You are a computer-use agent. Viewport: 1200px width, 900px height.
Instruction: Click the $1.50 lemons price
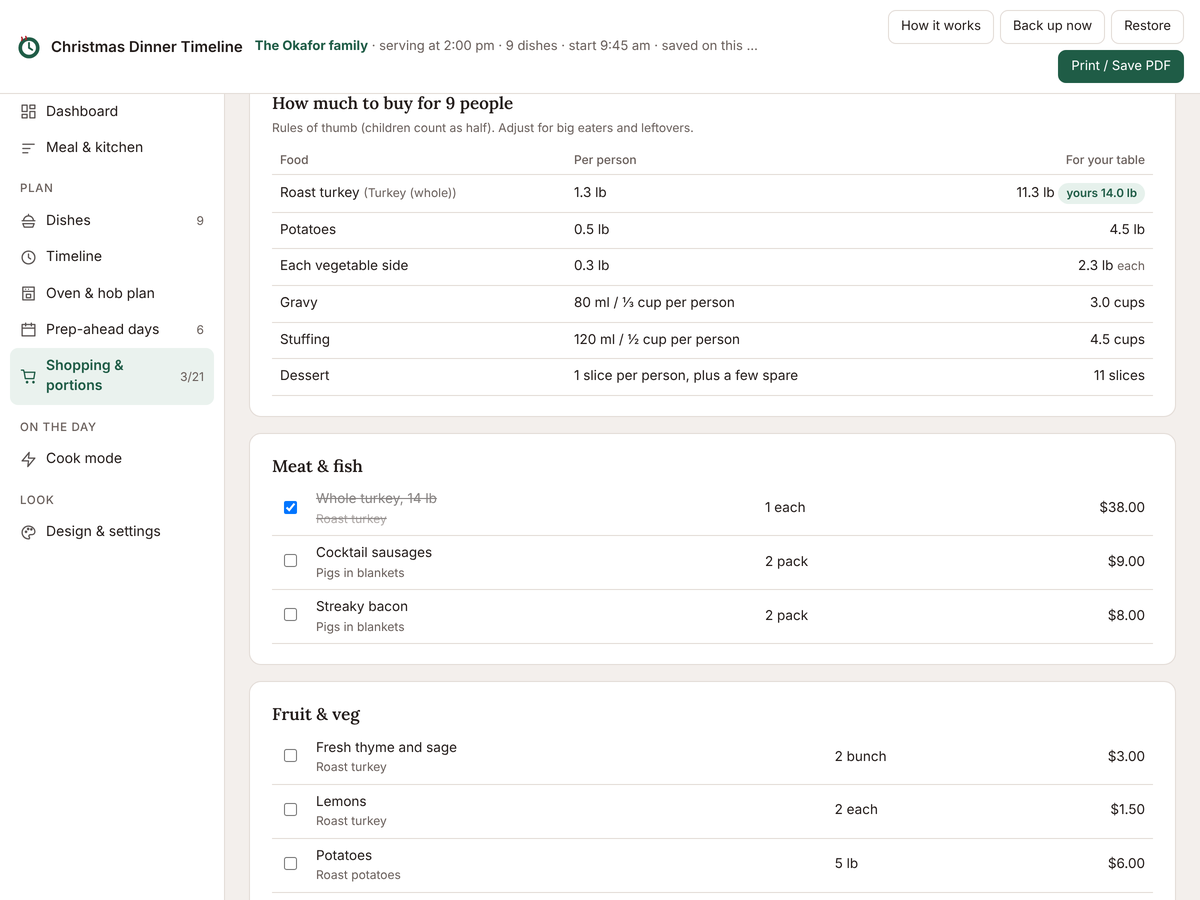tap(1127, 810)
